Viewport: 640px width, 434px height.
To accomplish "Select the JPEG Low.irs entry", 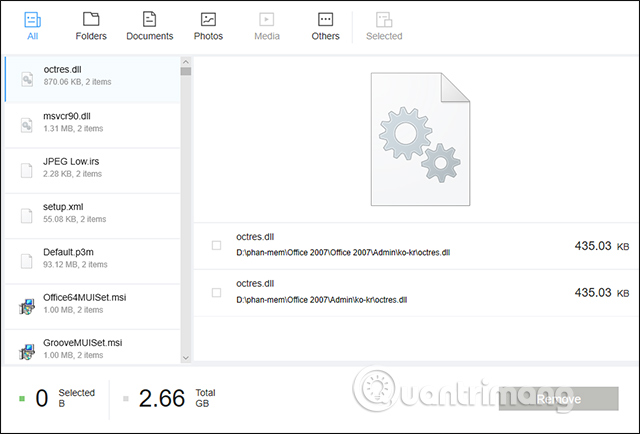I will [90, 168].
